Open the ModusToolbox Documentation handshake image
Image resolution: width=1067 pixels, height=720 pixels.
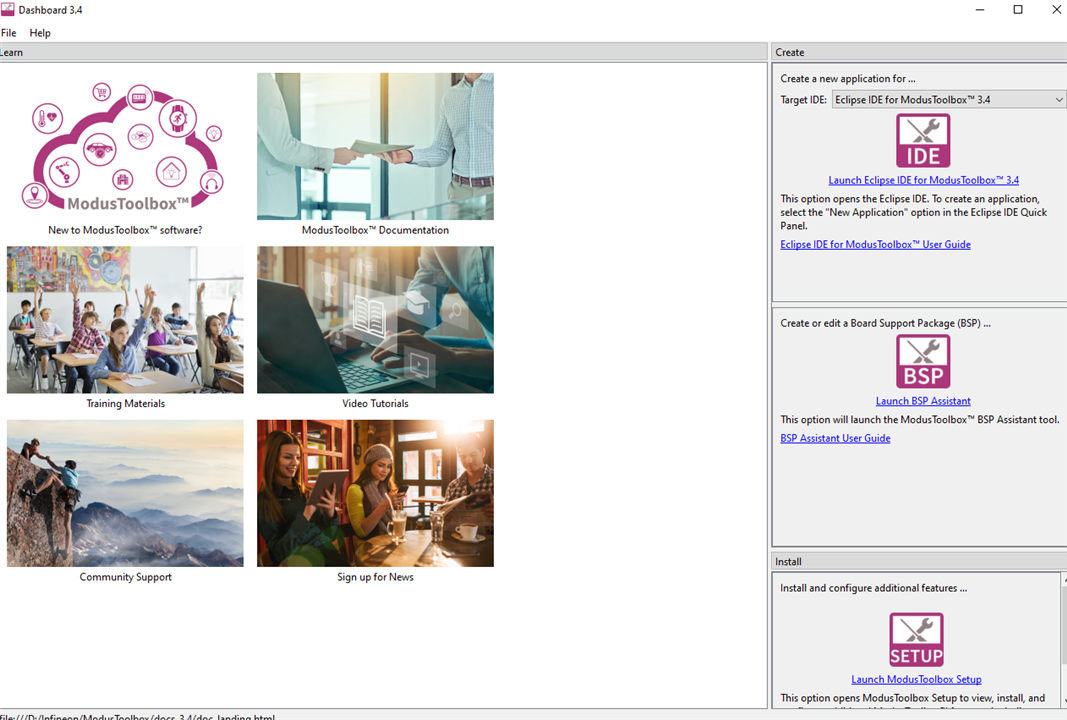tap(375, 146)
